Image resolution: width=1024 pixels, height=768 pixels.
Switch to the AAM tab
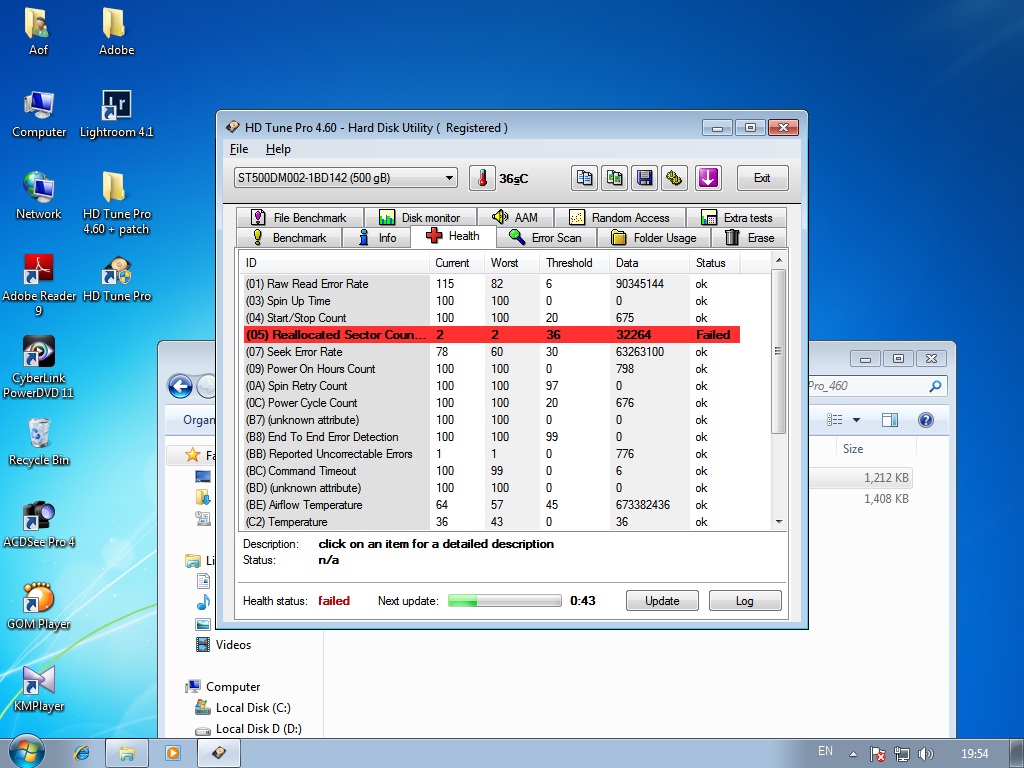[x=515, y=217]
